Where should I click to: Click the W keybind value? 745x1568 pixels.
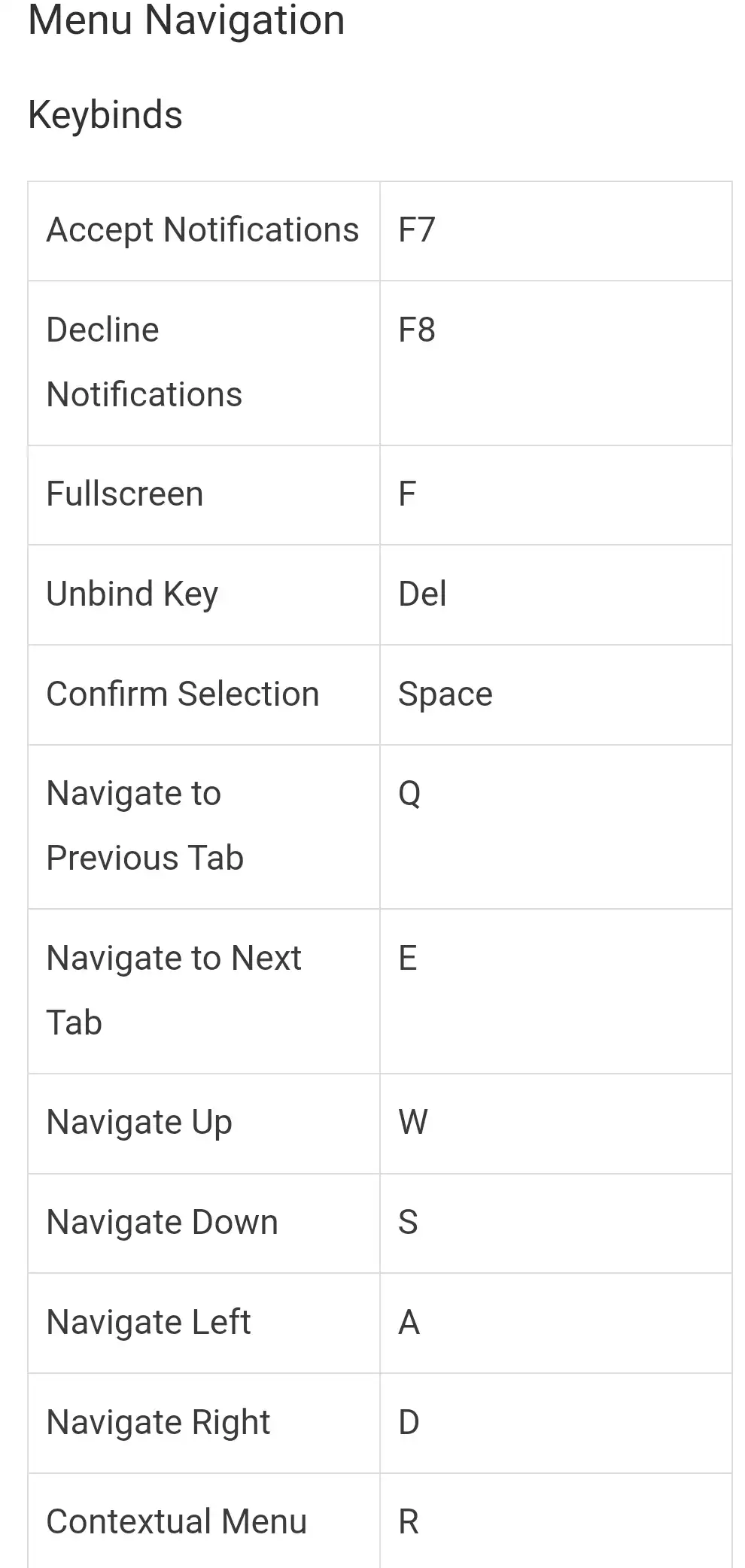click(x=413, y=1123)
